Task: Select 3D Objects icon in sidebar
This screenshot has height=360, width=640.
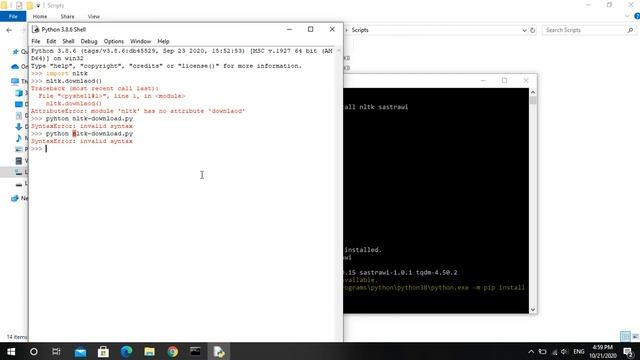Action: (x=19, y=93)
